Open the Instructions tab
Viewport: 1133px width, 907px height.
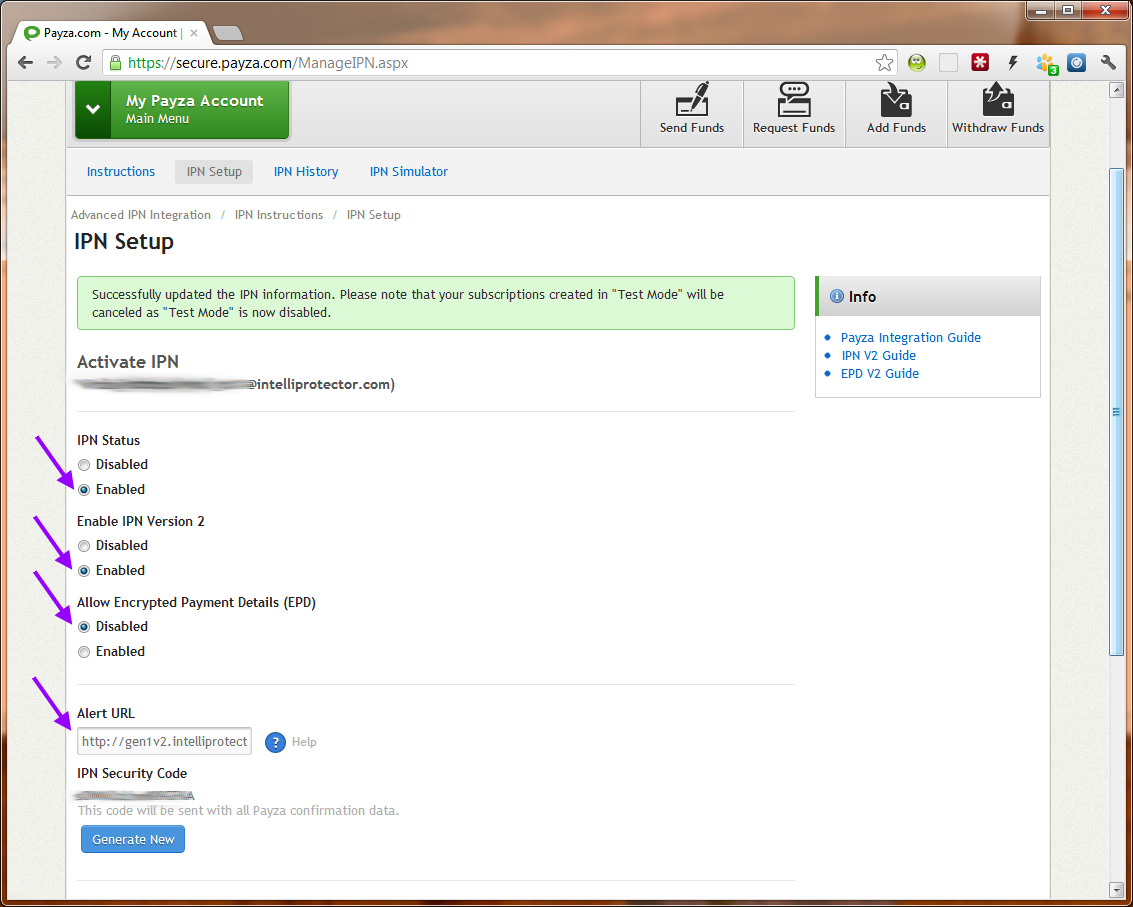[x=121, y=171]
